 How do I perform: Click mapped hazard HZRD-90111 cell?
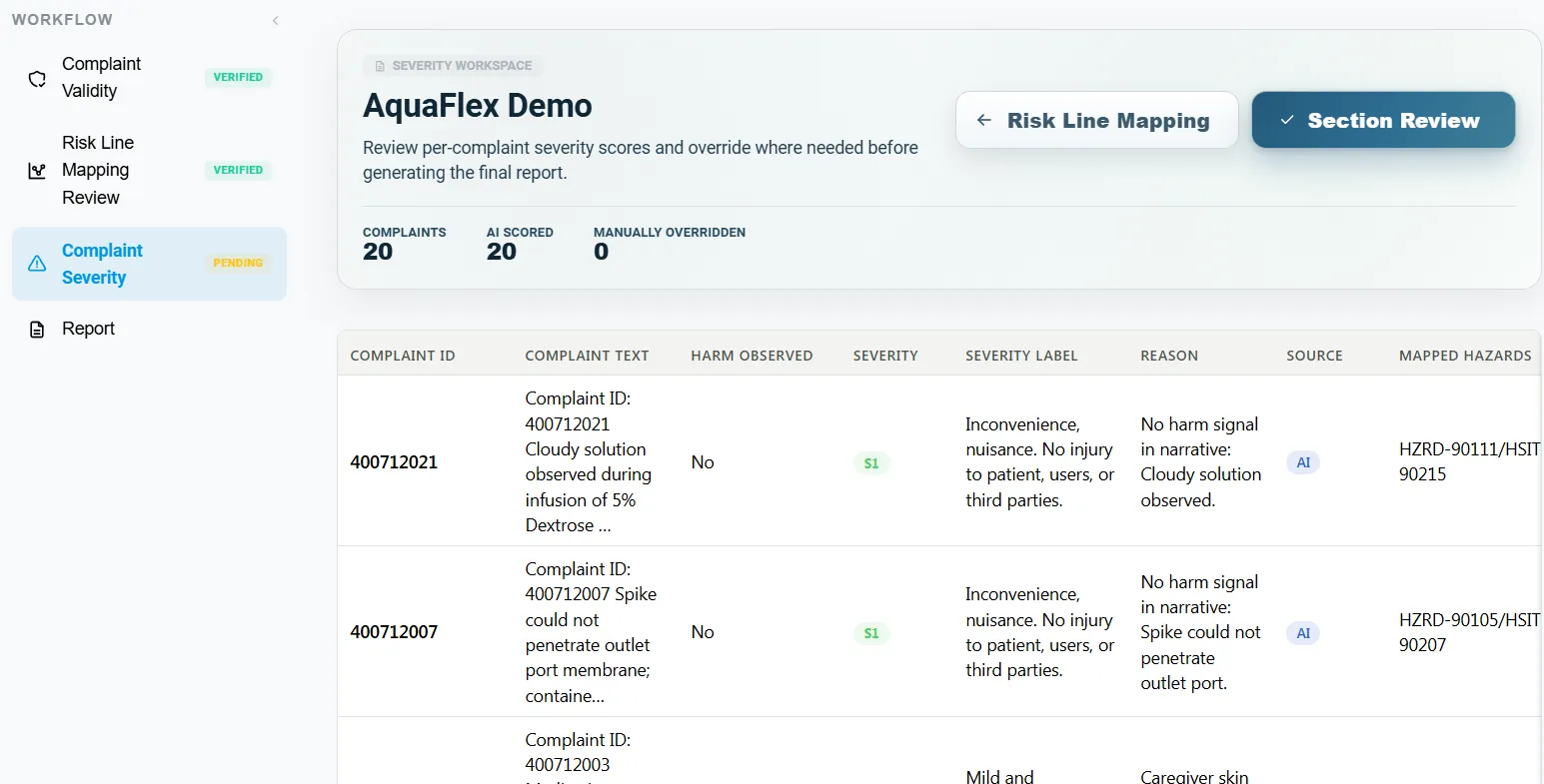1469,462
